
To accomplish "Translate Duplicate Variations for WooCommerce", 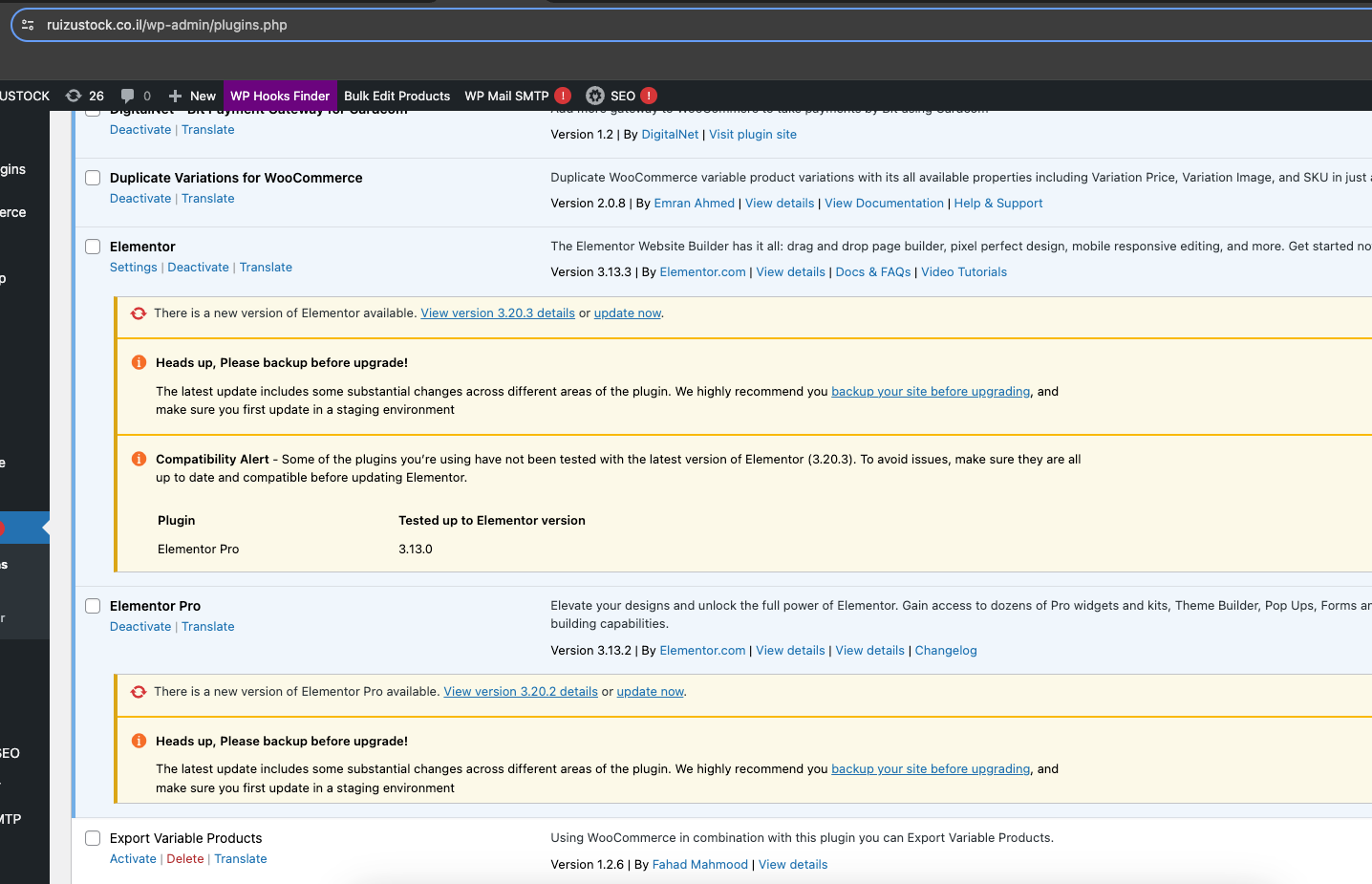I will click(x=208, y=199).
